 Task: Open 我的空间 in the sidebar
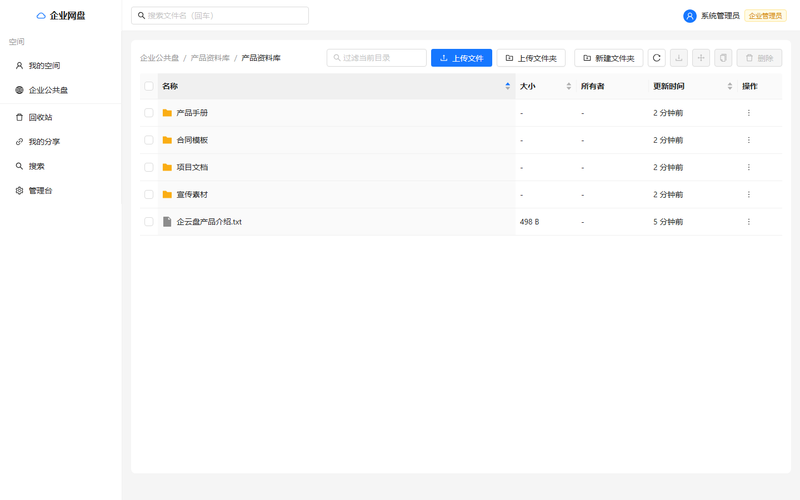point(60,66)
